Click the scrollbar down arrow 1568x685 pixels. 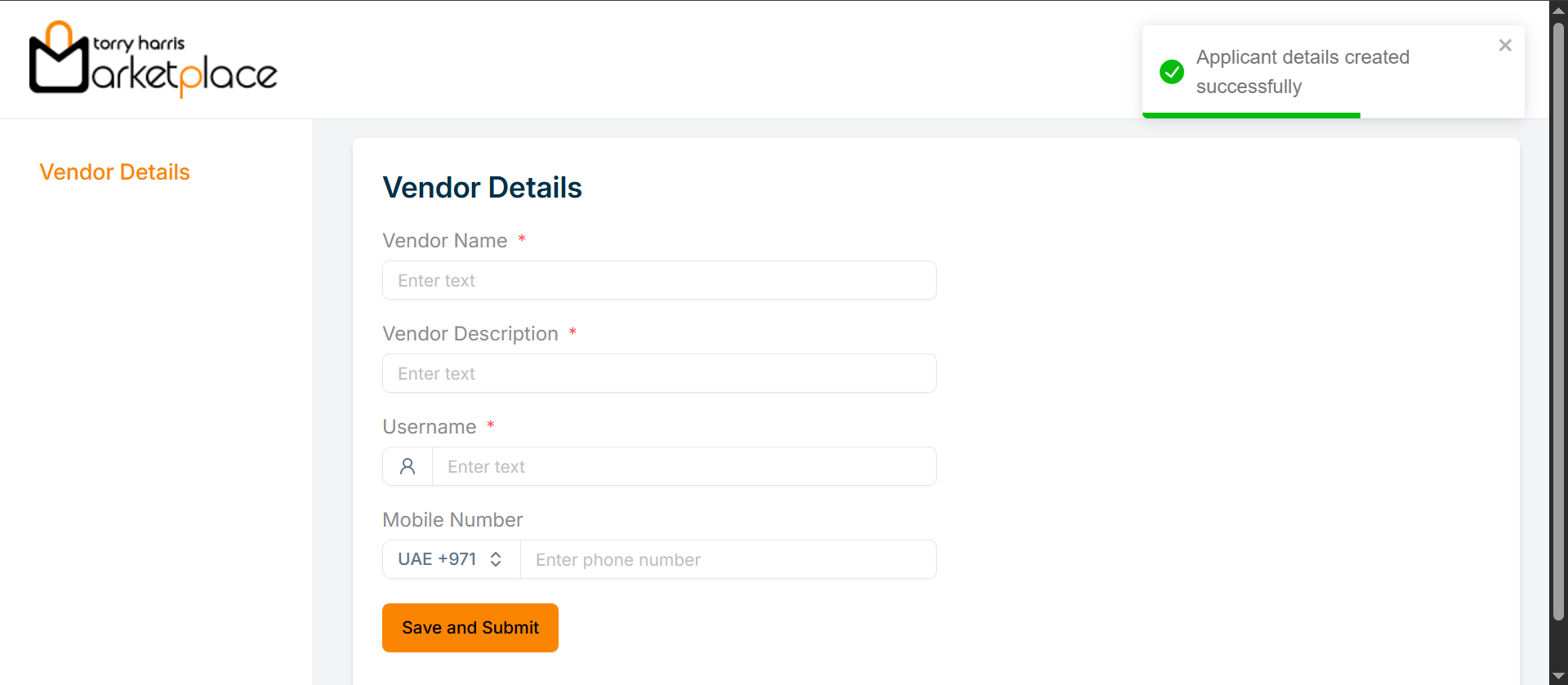[1558, 676]
